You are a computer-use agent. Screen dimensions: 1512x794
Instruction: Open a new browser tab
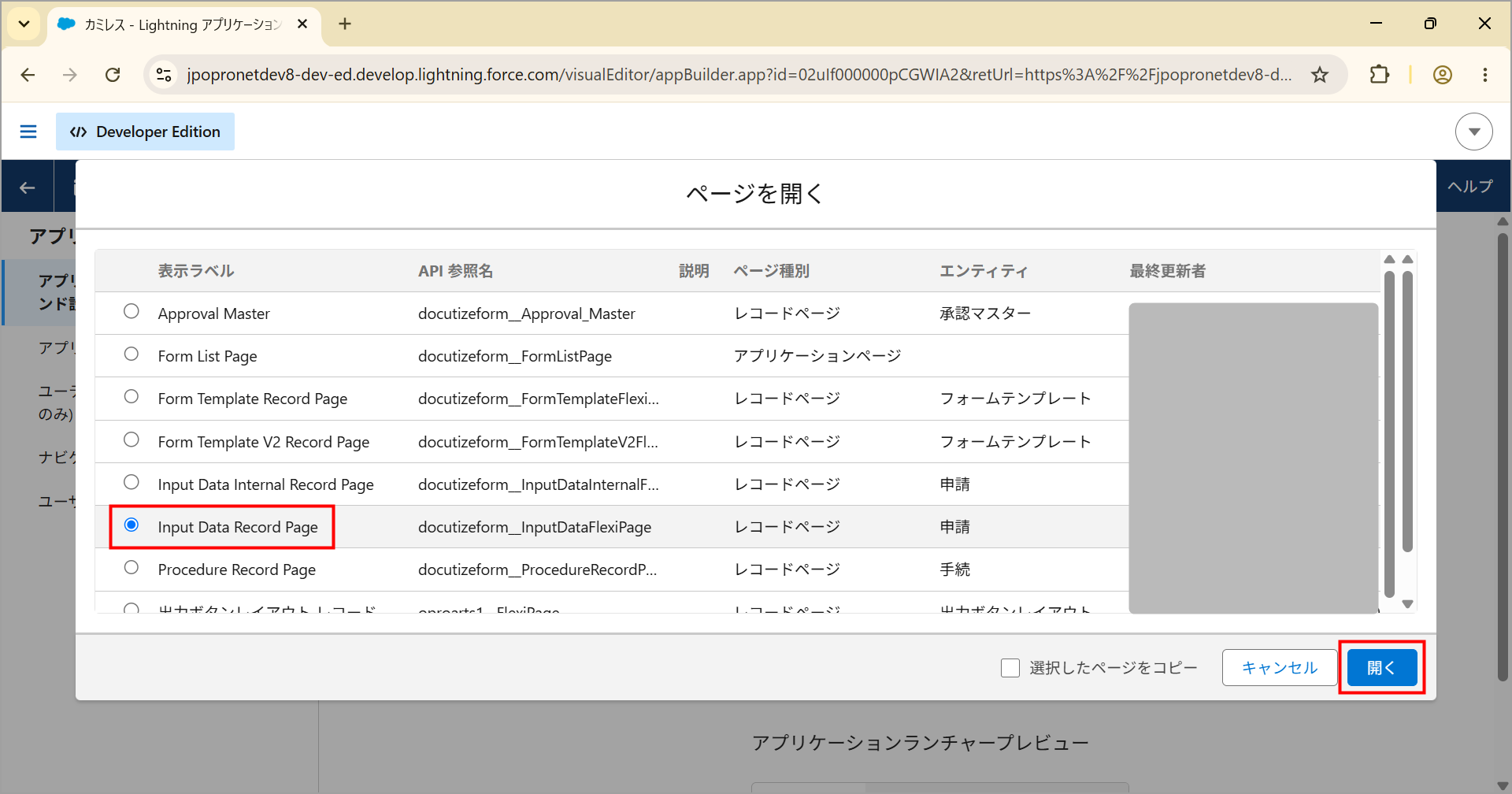click(x=345, y=24)
